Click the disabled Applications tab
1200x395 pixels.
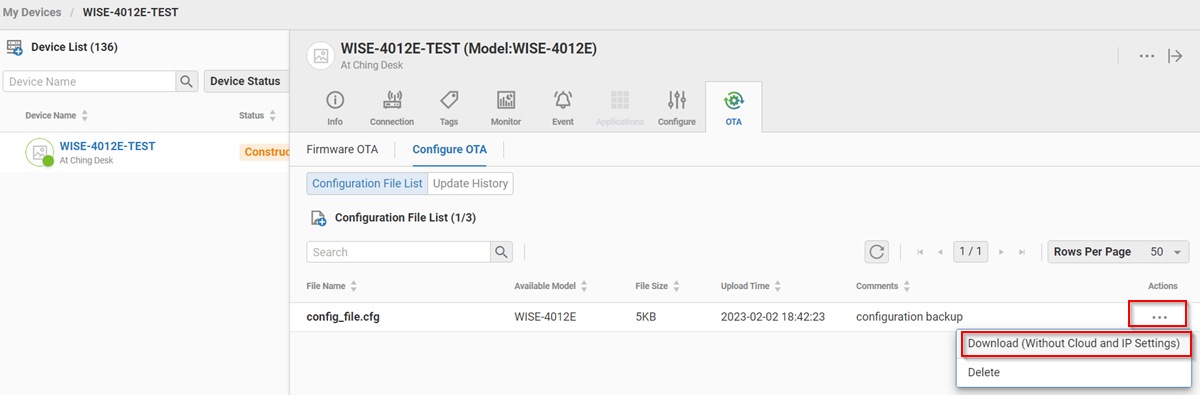(x=620, y=107)
